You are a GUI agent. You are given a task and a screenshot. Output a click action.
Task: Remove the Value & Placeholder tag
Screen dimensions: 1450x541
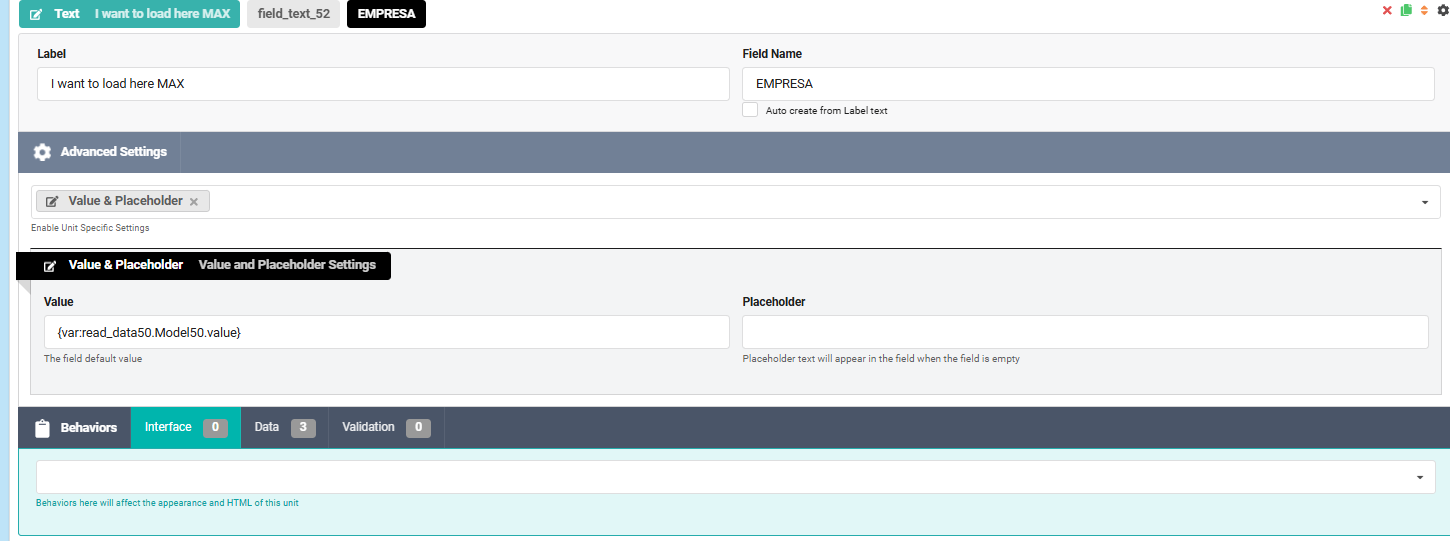[194, 202]
